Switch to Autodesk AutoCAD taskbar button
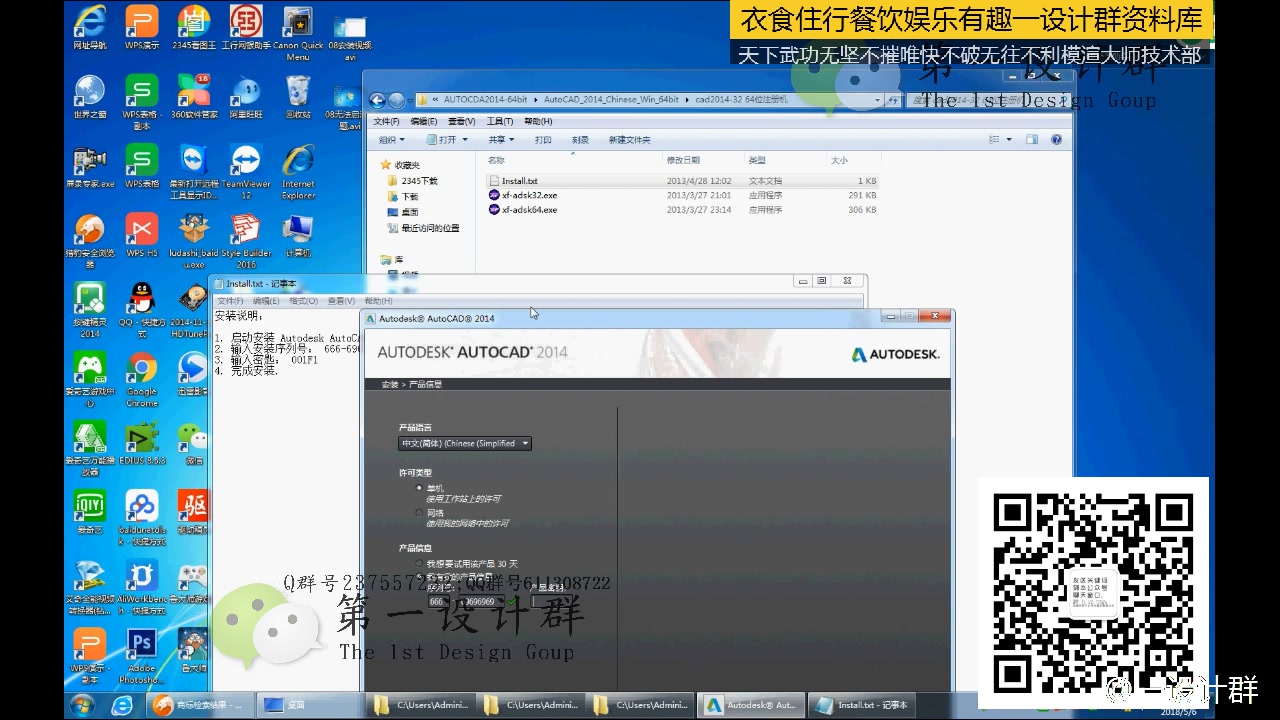The width and height of the screenshot is (1280, 720). coord(751,705)
